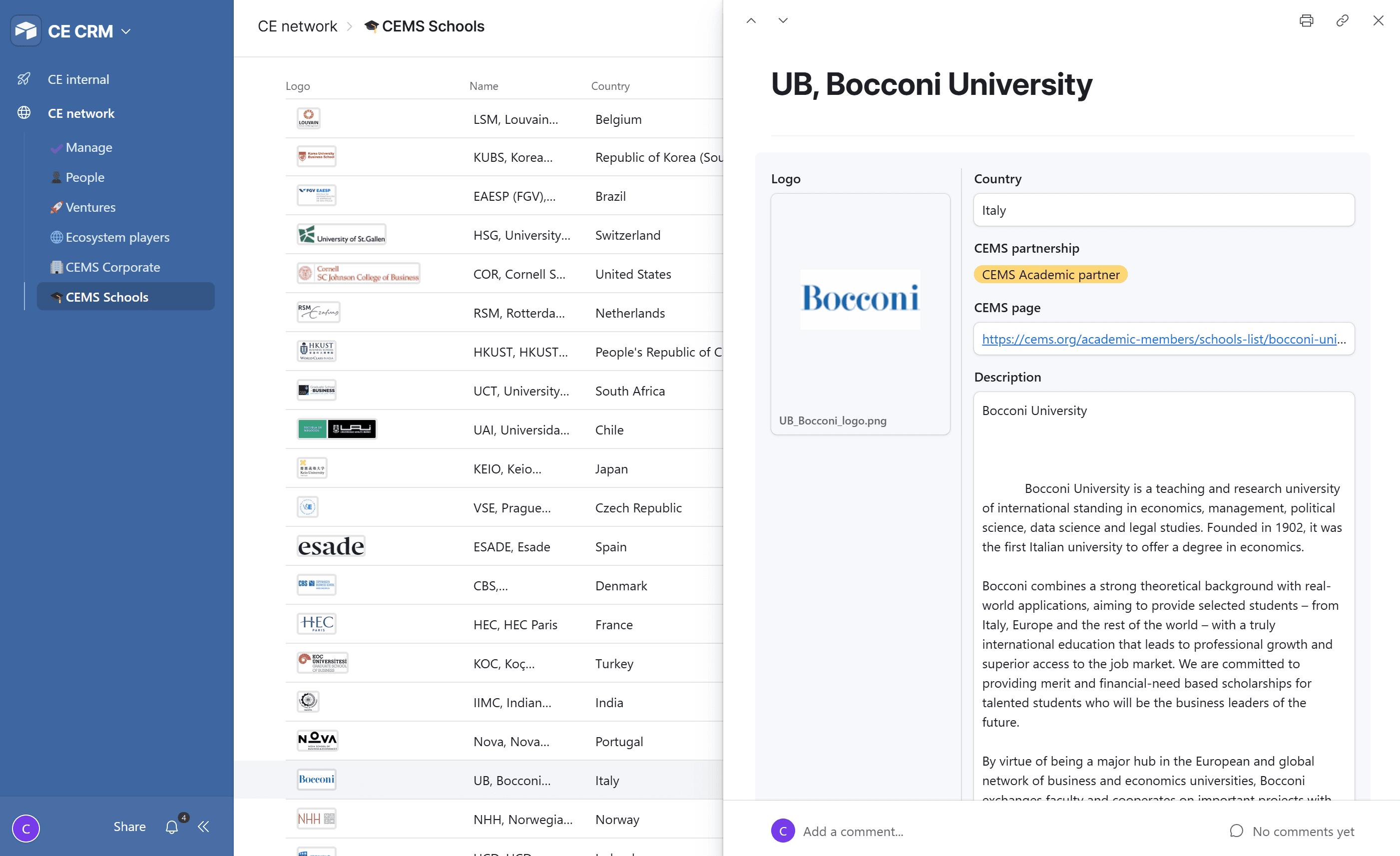Click the VSE Prague logo thumbnail
Image resolution: width=1400 pixels, height=856 pixels.
point(307,507)
